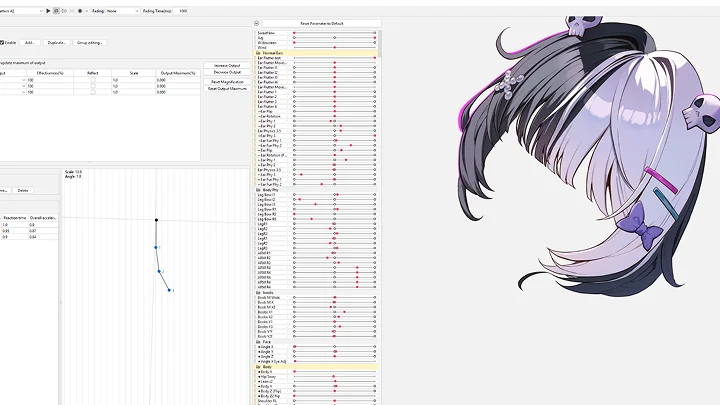Play the physics animation preview
The height and width of the screenshot is (405, 720).
click(48, 11)
